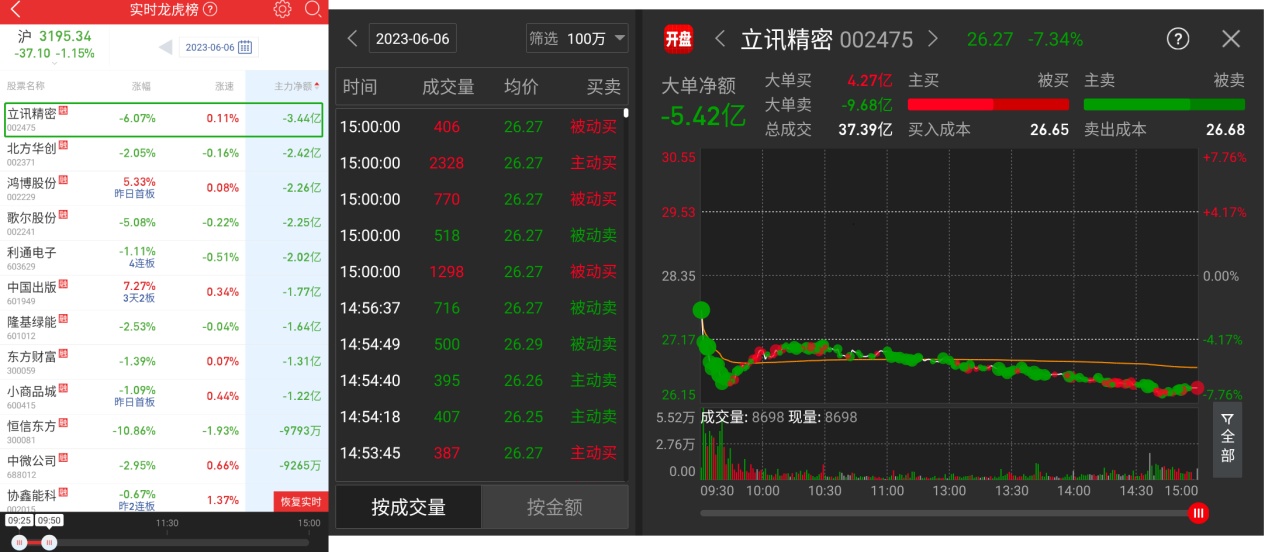Switch to 按金额 view
The width and height of the screenshot is (1265, 552).
[555, 507]
